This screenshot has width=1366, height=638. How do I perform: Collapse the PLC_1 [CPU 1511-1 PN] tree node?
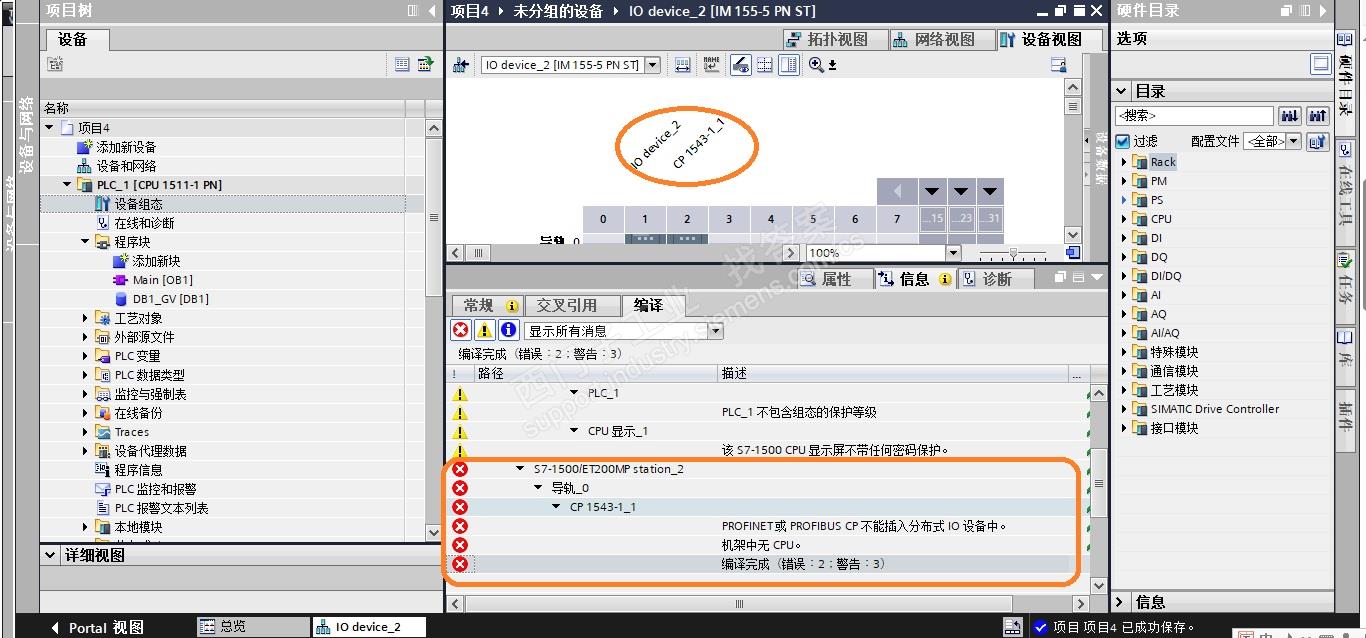[x=67, y=185]
